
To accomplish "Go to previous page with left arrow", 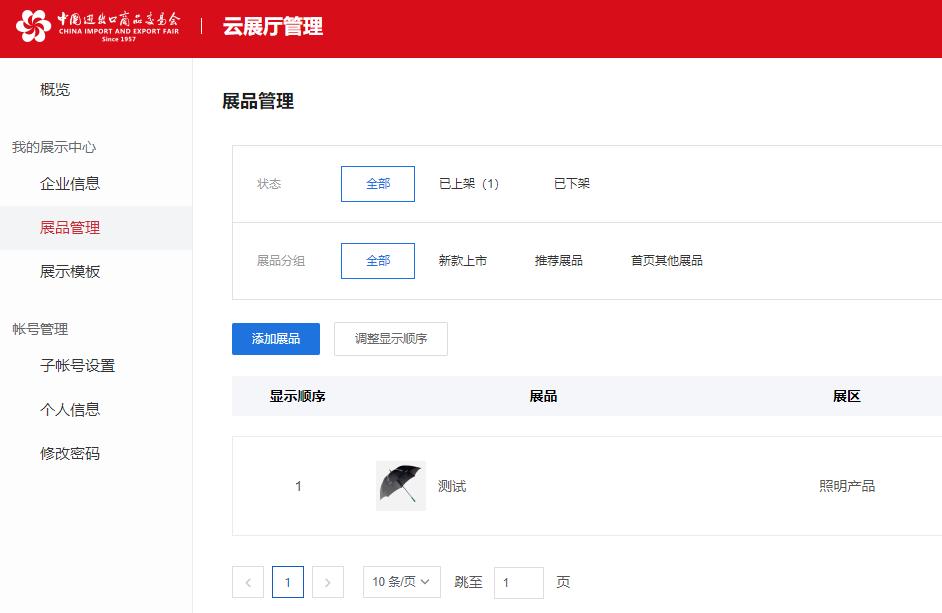I will pos(248,582).
